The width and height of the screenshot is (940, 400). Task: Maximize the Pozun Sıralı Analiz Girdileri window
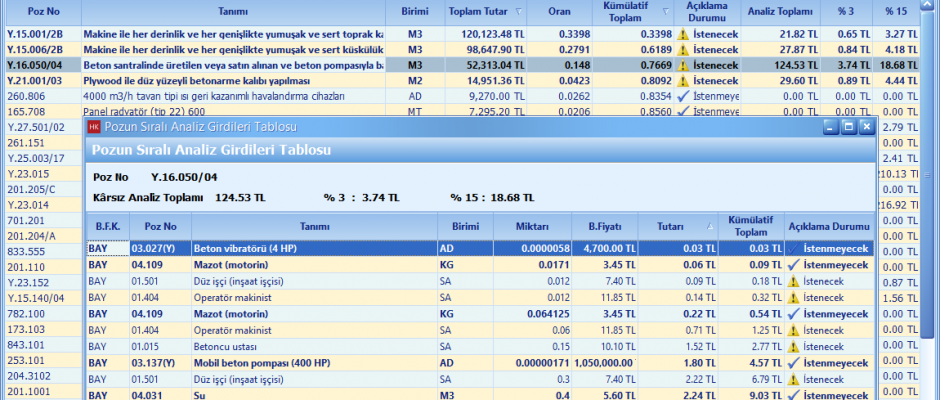point(848,128)
